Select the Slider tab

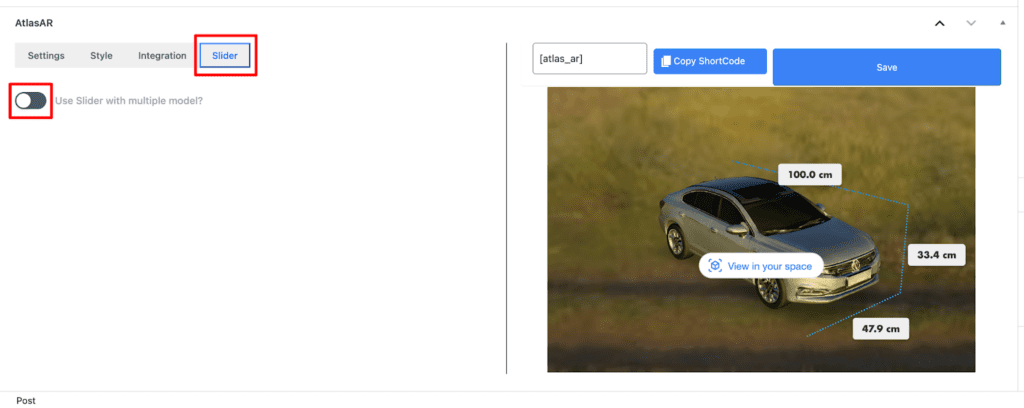coord(225,56)
